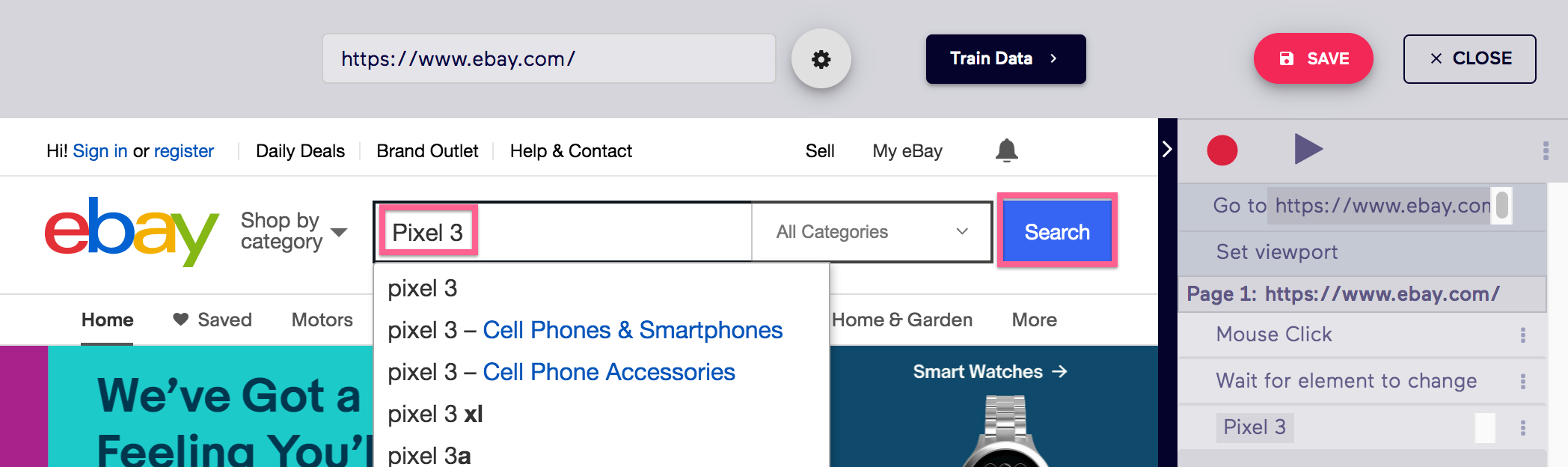Click the Train Data button

coord(1005,58)
